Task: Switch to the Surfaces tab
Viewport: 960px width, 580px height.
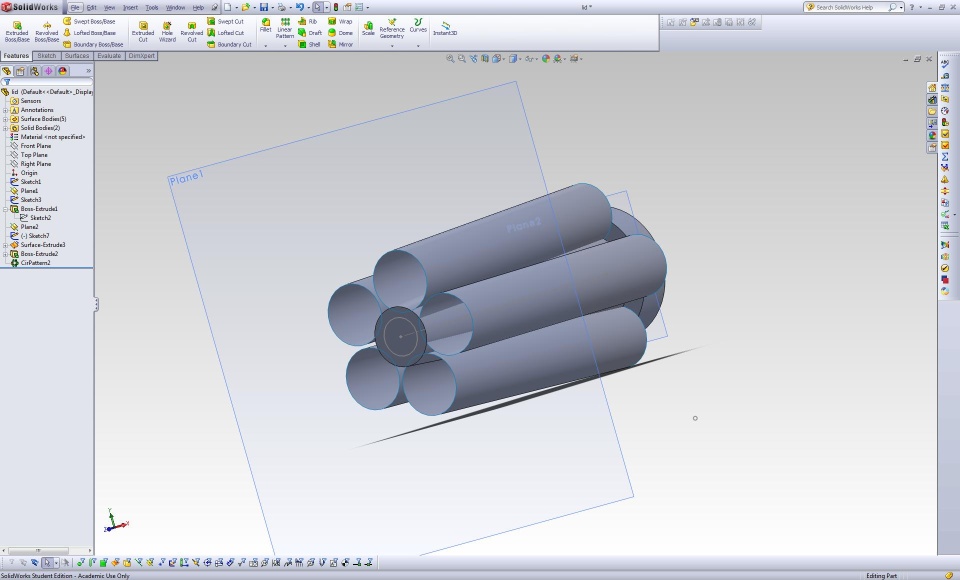Action: tap(77, 56)
